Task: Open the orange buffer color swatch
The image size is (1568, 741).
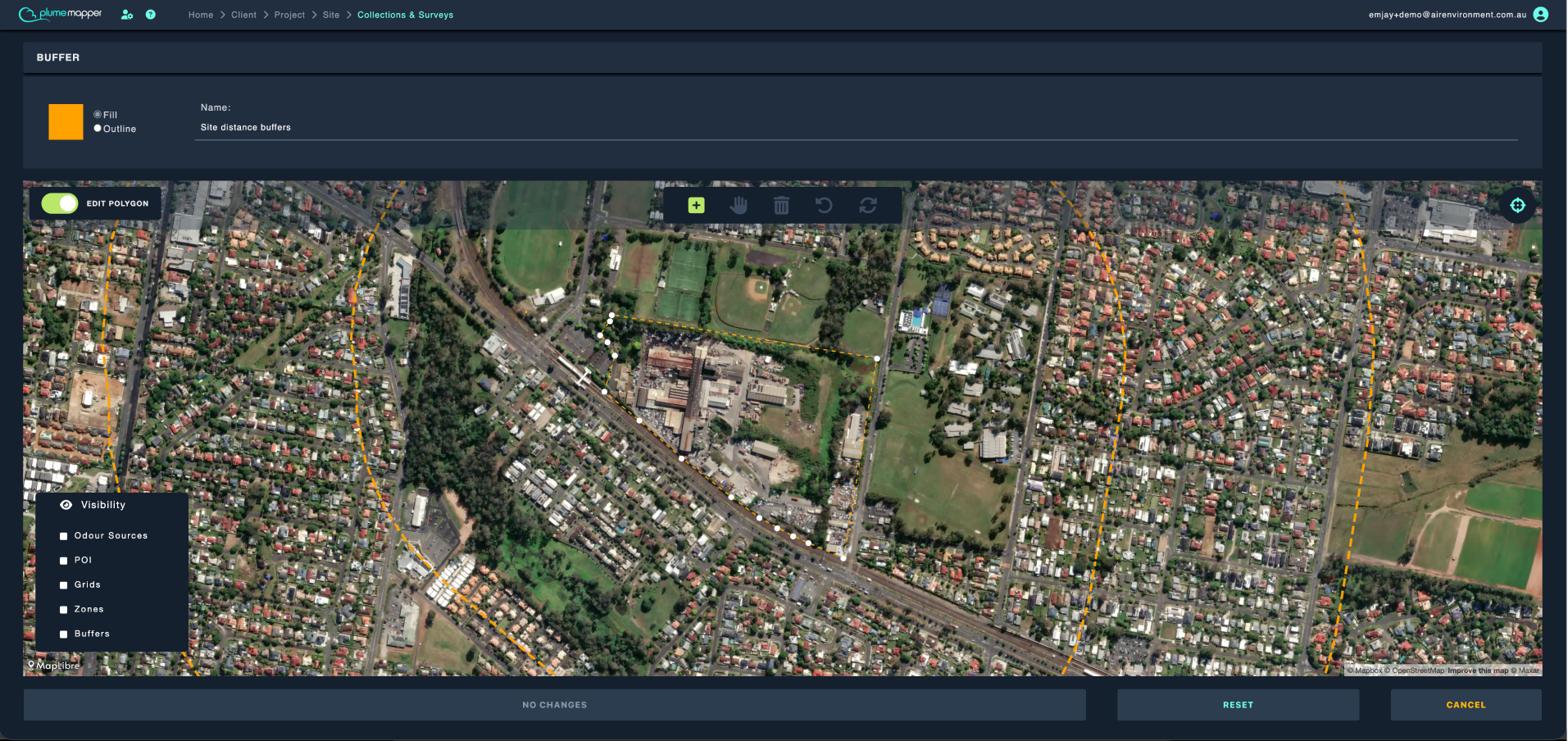Action: click(x=66, y=122)
